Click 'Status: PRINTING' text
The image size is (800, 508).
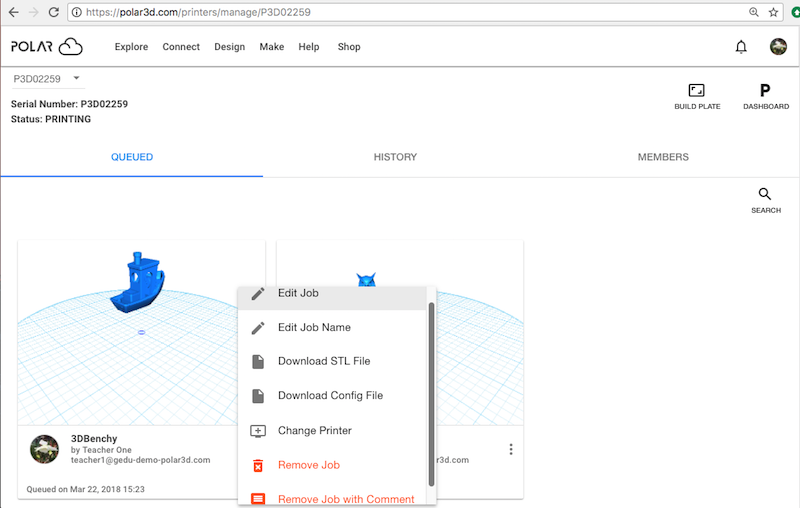51,119
